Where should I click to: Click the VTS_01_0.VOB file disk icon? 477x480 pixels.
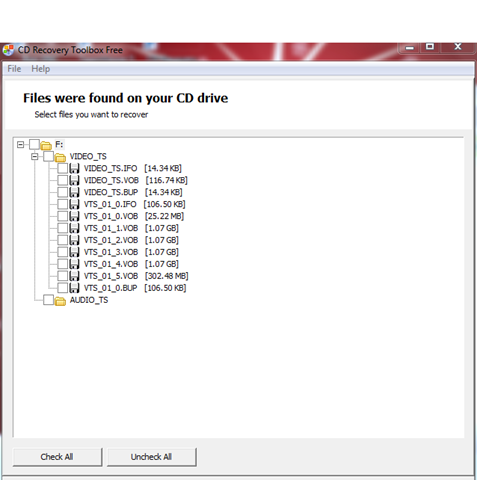tap(74, 216)
